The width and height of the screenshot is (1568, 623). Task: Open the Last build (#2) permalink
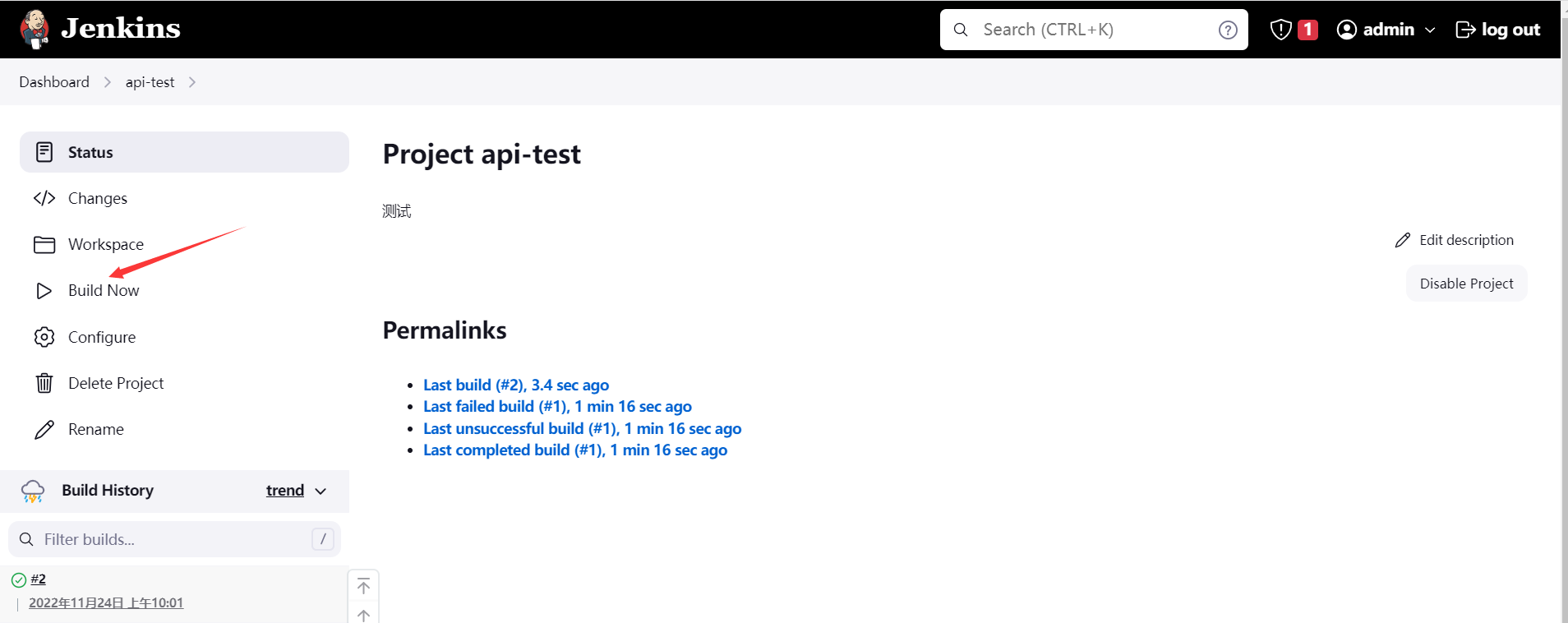click(516, 385)
